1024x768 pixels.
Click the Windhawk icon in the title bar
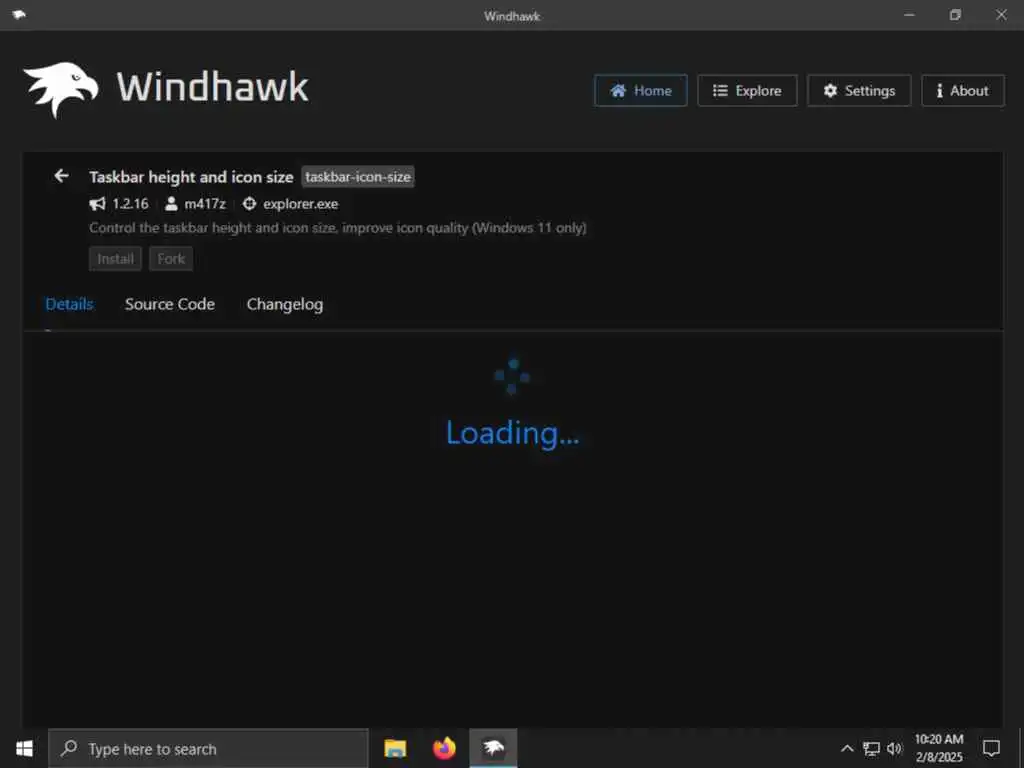(19, 14)
